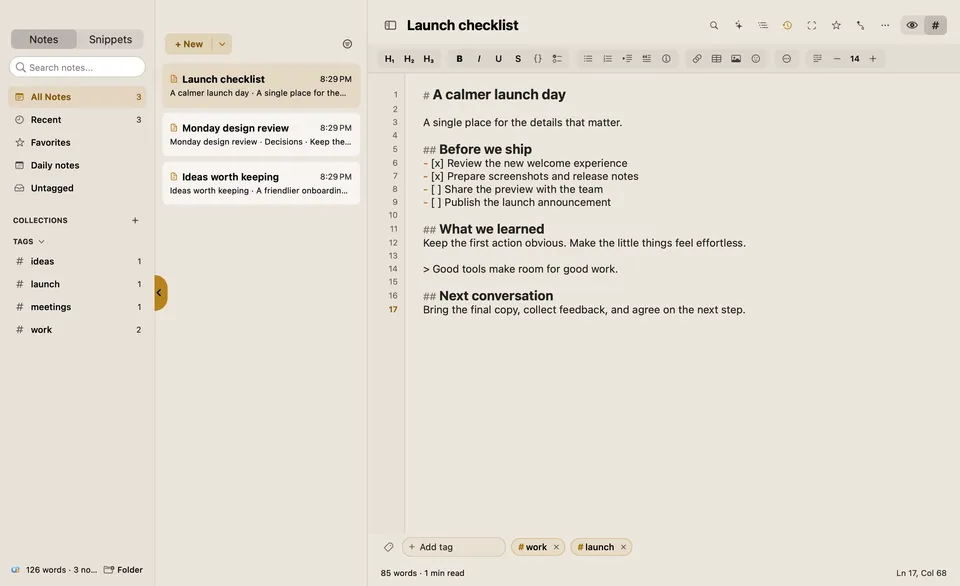
Task: Open the New note dropdown arrow
Action: (x=222, y=44)
